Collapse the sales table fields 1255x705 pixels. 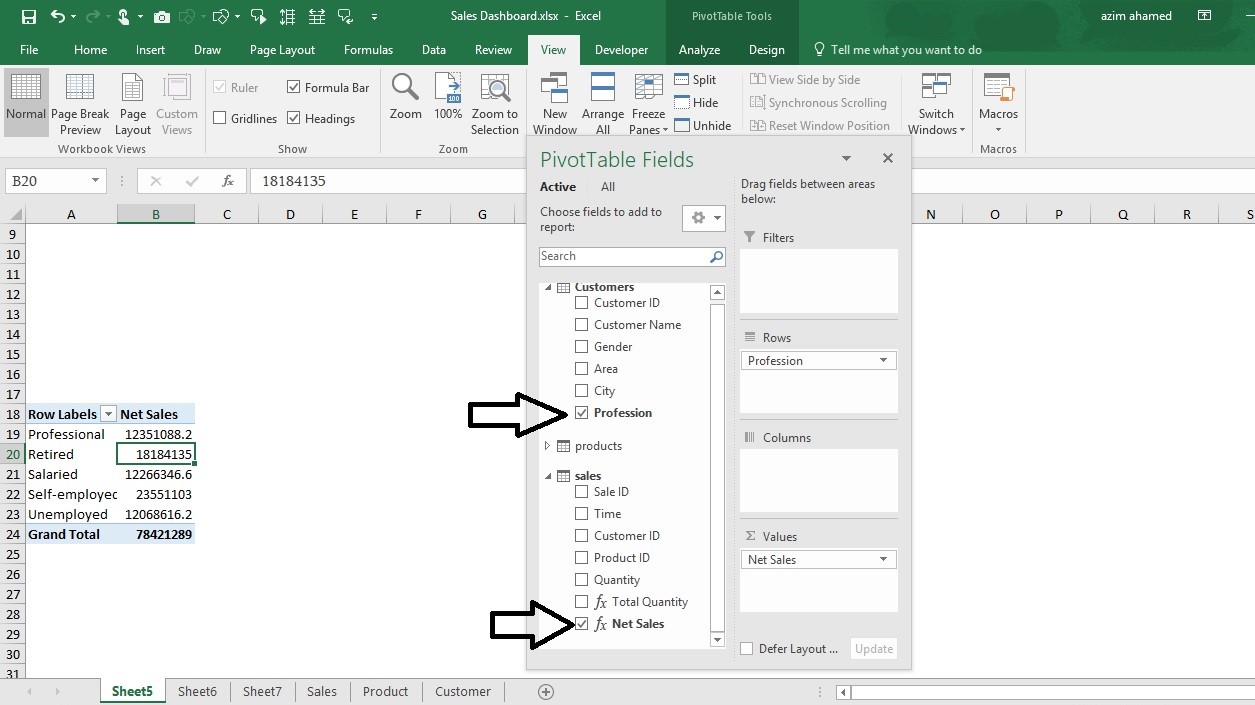click(547, 476)
